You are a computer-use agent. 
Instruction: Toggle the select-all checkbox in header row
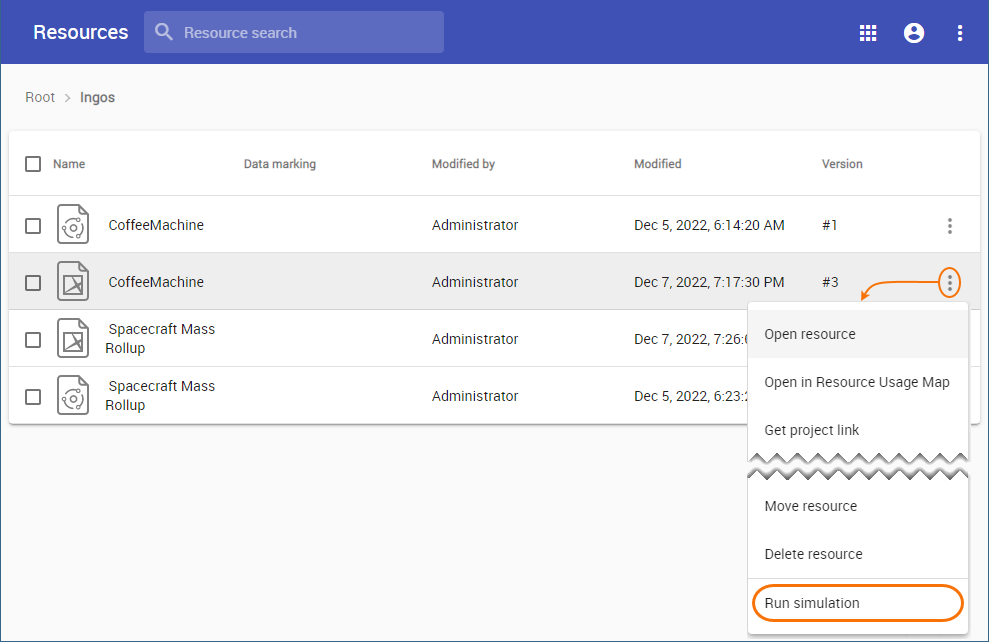(x=33, y=164)
